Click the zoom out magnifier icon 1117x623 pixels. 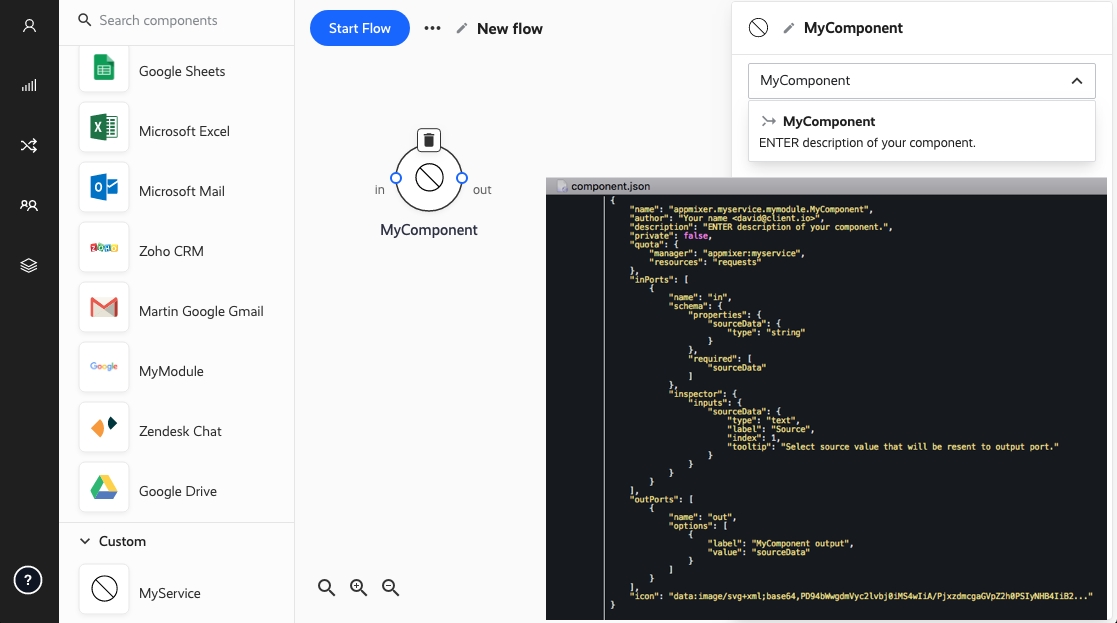click(391, 588)
